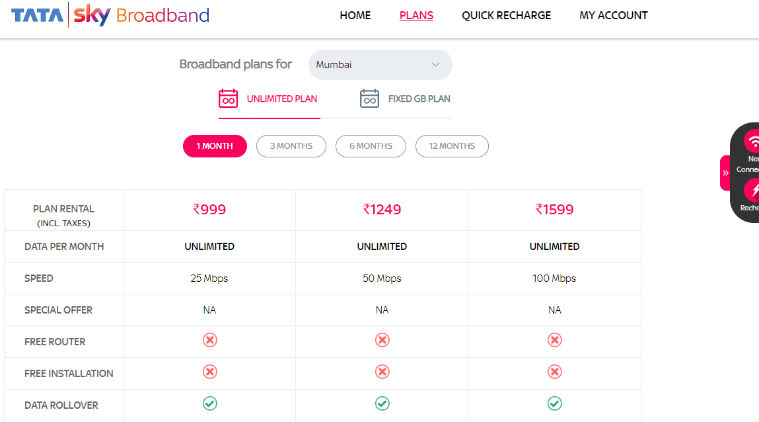The image size is (759, 422).
Task: Switch to Fixed GB Plan tab
Action: pos(405,99)
